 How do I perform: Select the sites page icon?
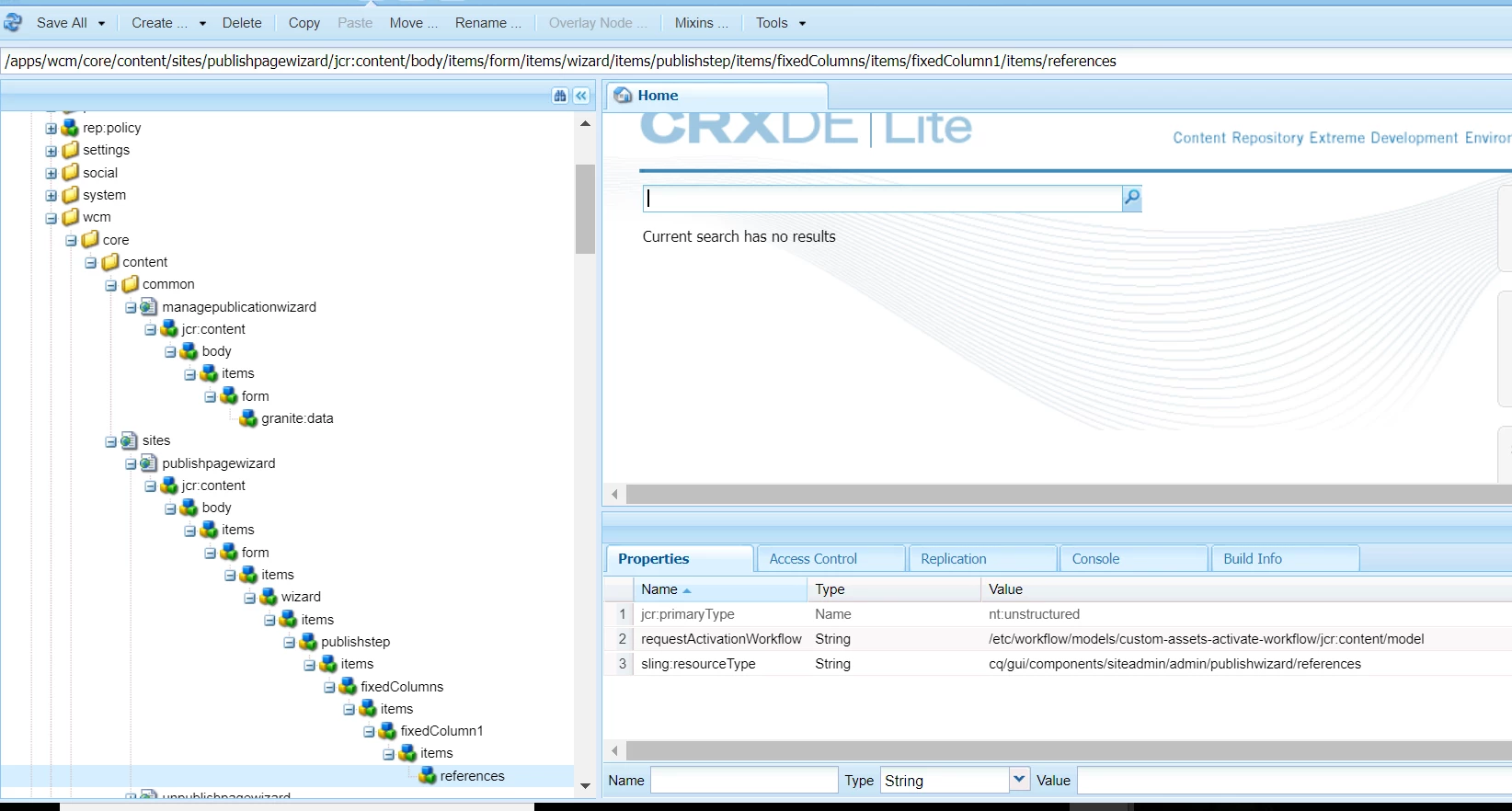(x=129, y=440)
